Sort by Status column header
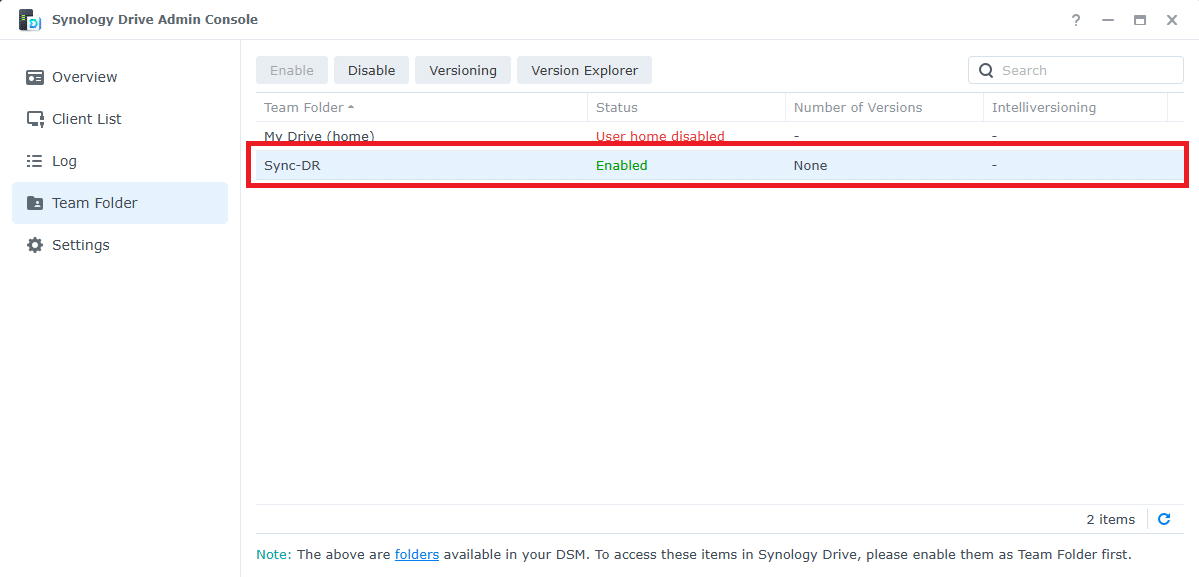Screen dimensions: 1199x577 pyautogui.click(x=687, y=108)
